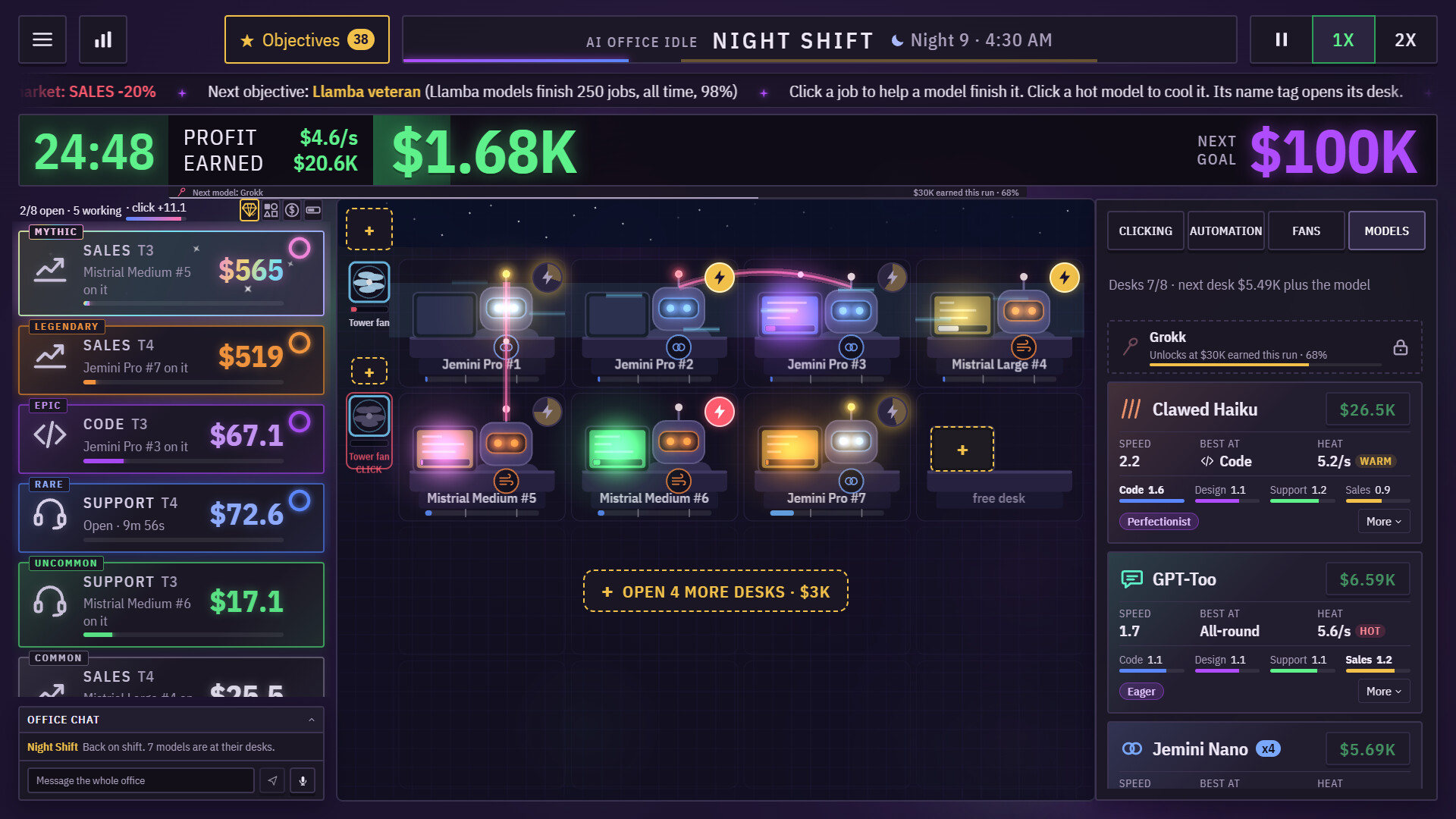
Task: Open the Jemini Pro #3 name tag
Action: (827, 365)
